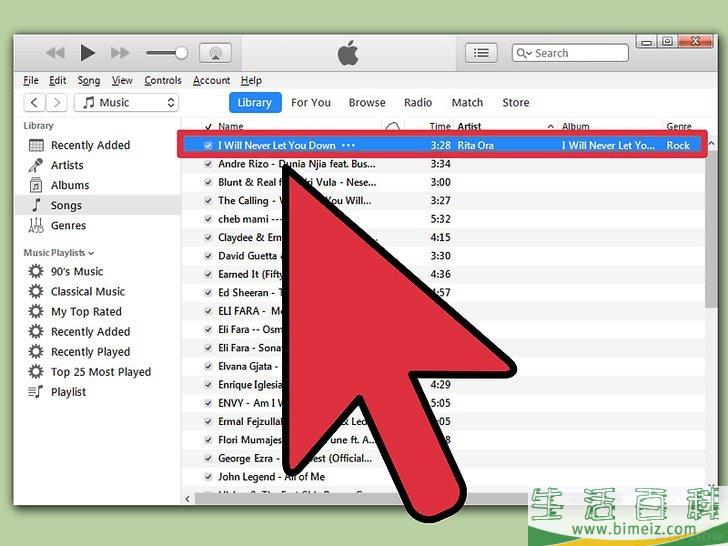Select the John Legend - All of Me row

click(442, 477)
